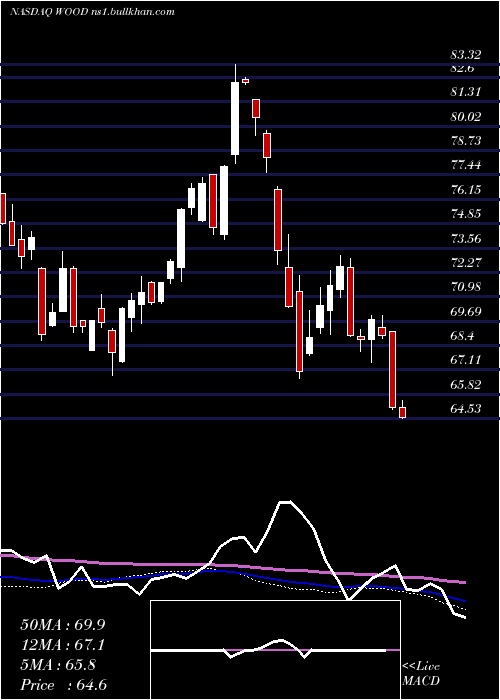
Task: Click the 67.11 price axis label
Action: coord(466,360)
